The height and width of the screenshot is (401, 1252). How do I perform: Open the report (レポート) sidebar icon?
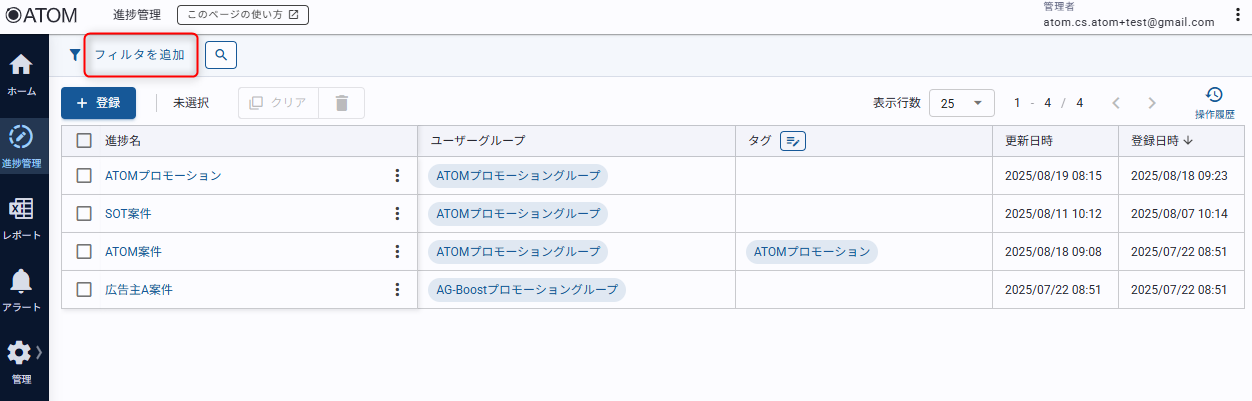pos(21,210)
